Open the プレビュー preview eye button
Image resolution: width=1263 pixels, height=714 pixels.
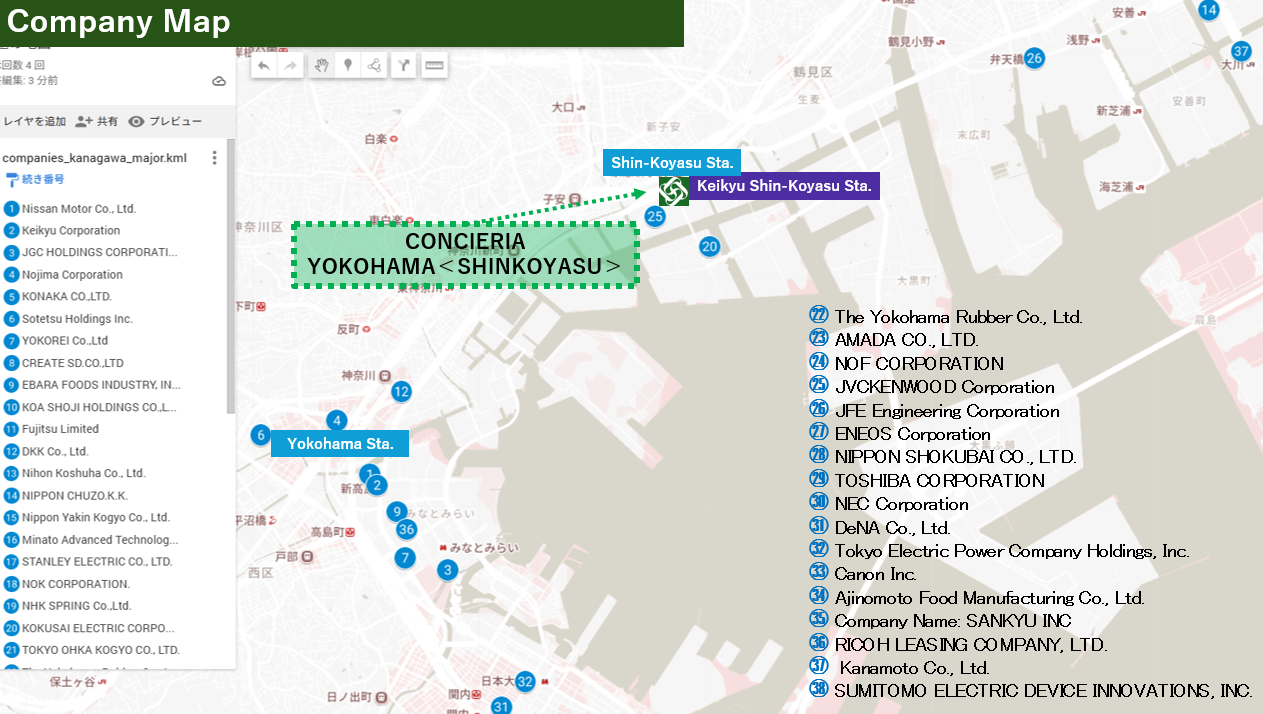coord(165,121)
